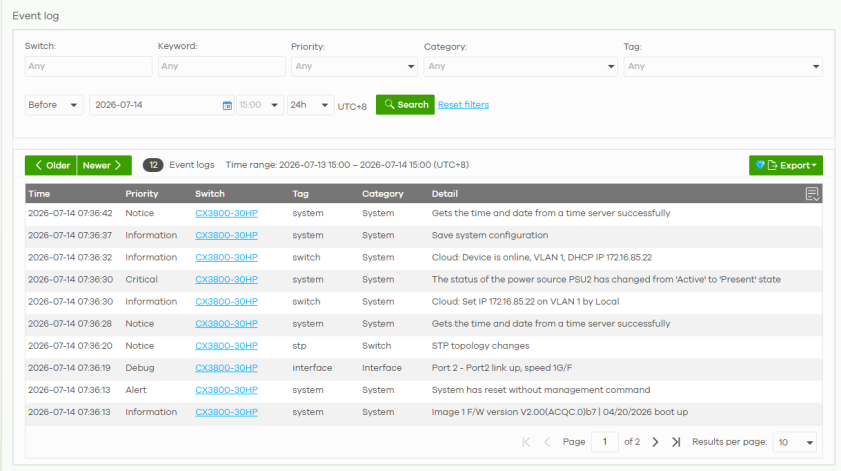Open CX3800-30HP link in Alert row
This screenshot has height=471, width=841.
(x=226, y=389)
